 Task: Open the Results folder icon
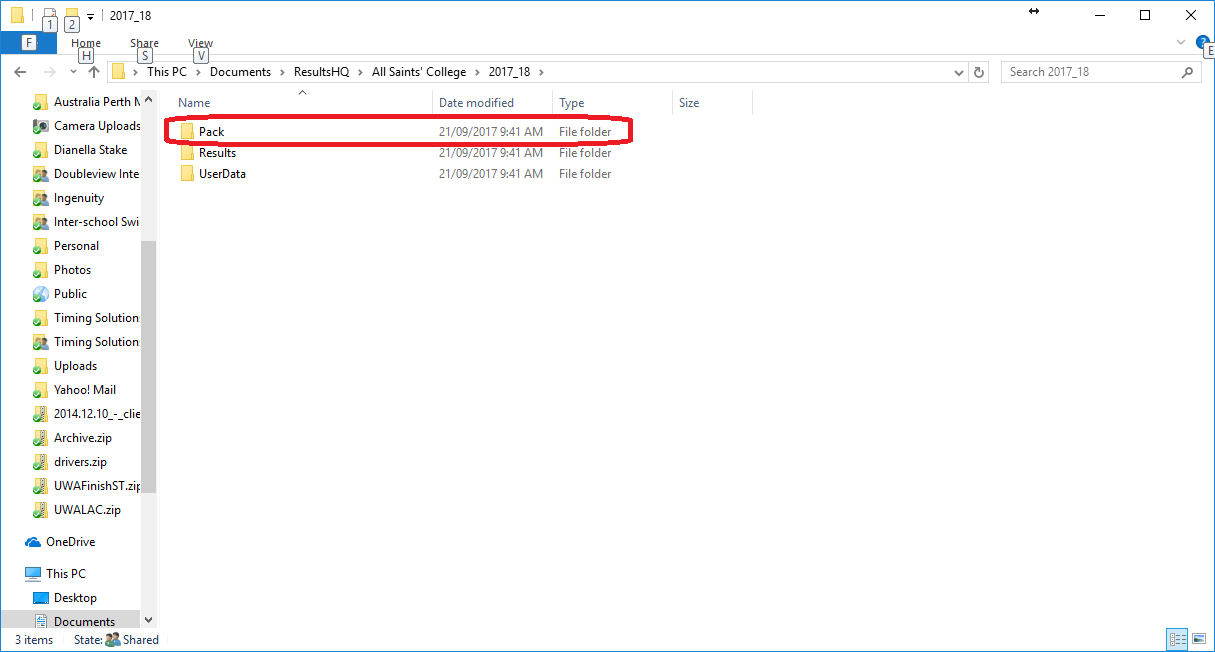coord(187,153)
